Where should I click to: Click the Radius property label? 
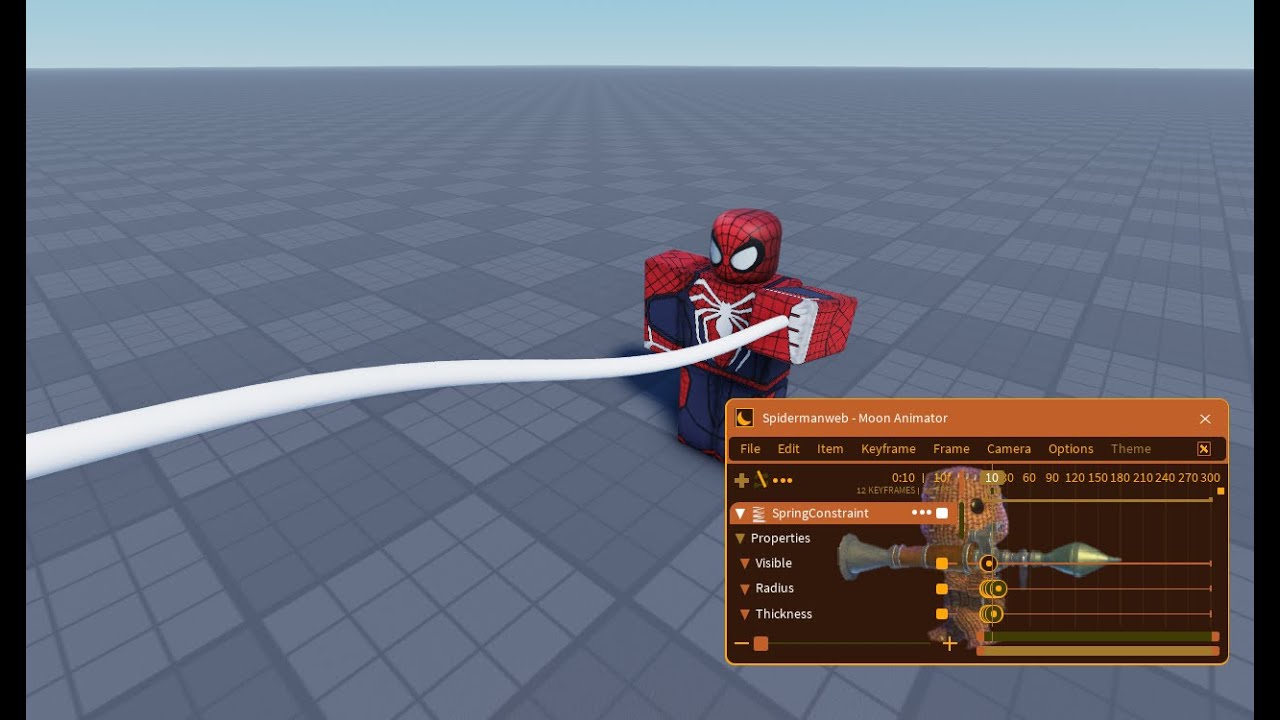click(774, 588)
